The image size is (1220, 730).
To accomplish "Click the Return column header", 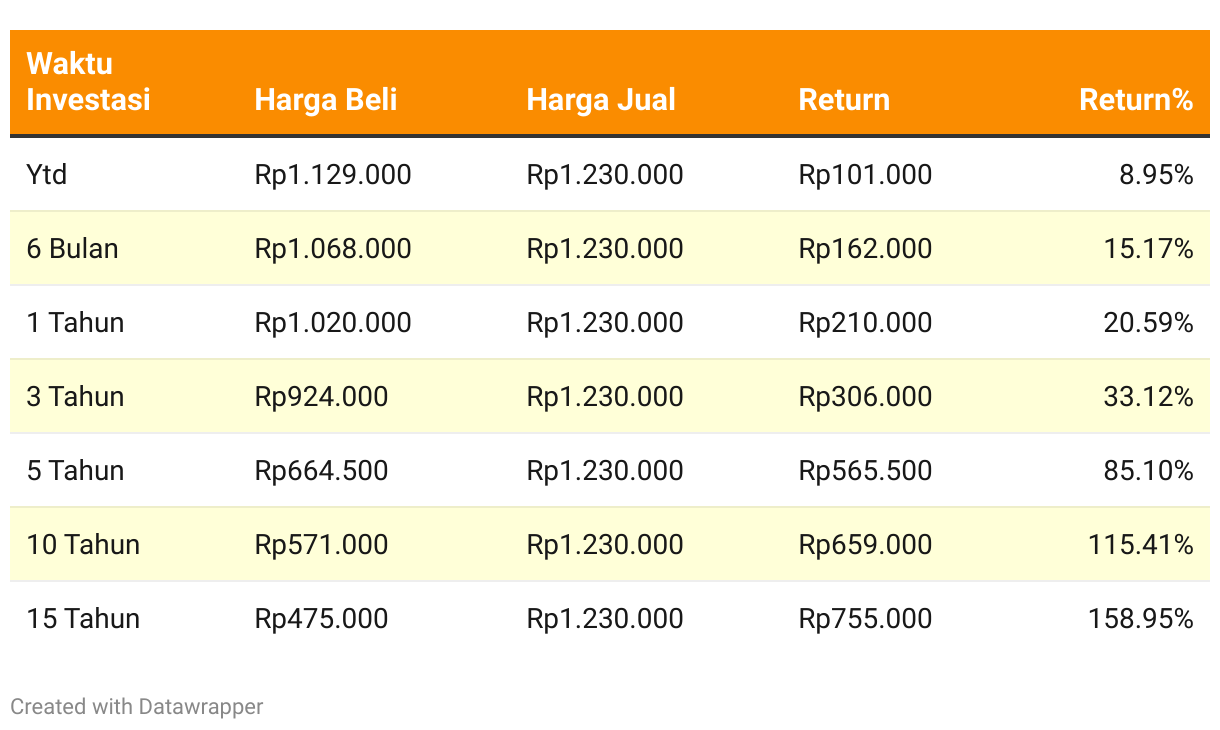I will [844, 100].
